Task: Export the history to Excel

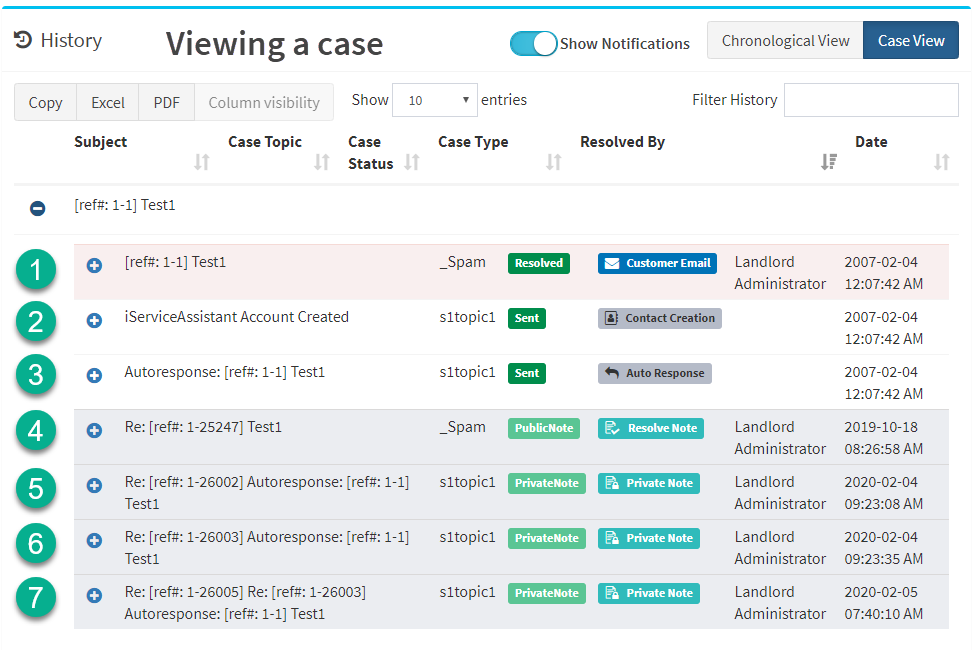Action: coord(107,103)
